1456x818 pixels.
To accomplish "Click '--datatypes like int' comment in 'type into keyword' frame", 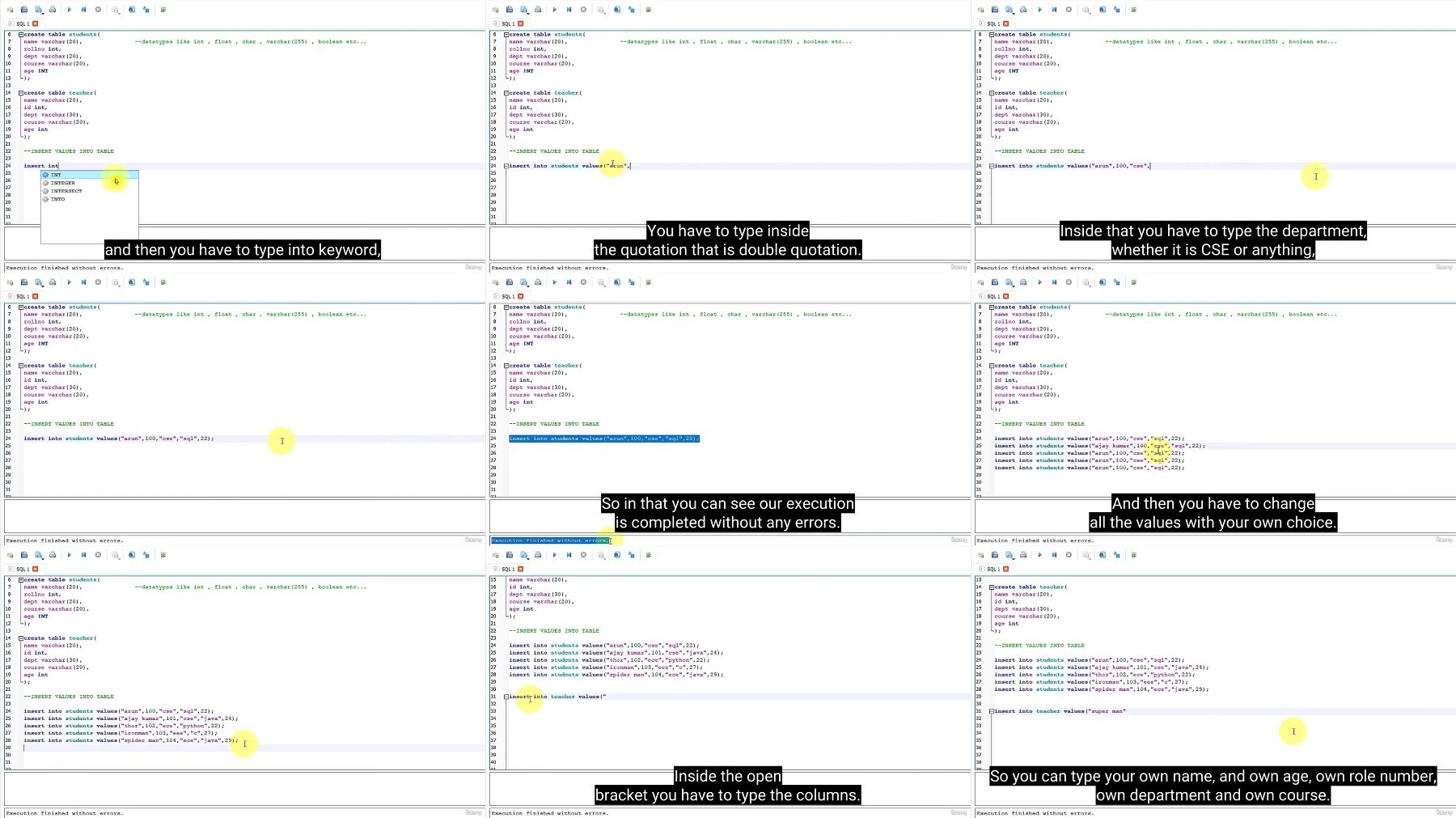I will coord(250,41).
